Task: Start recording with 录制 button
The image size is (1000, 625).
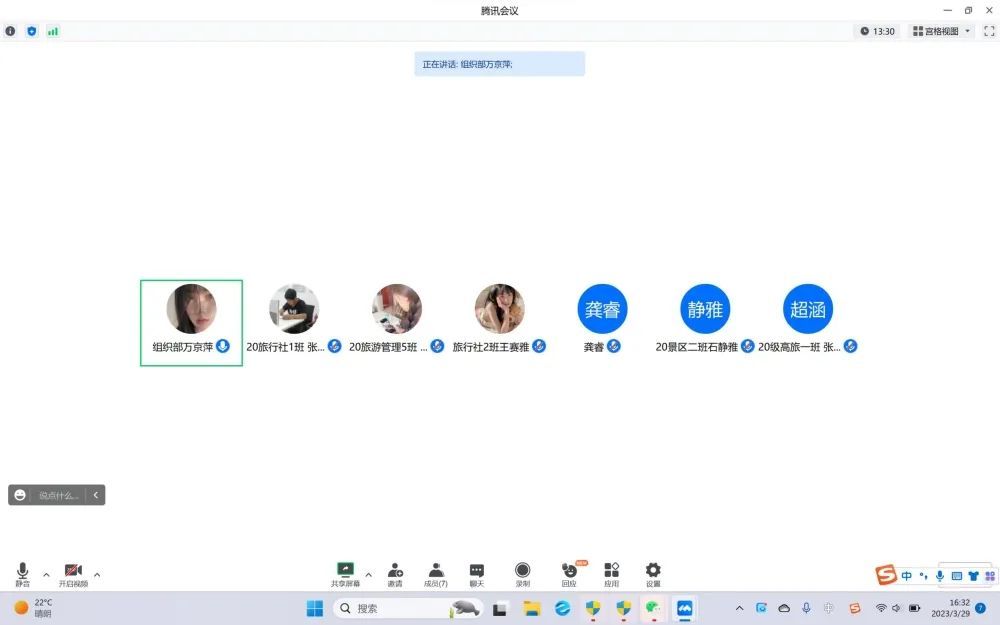Action: tap(522, 573)
